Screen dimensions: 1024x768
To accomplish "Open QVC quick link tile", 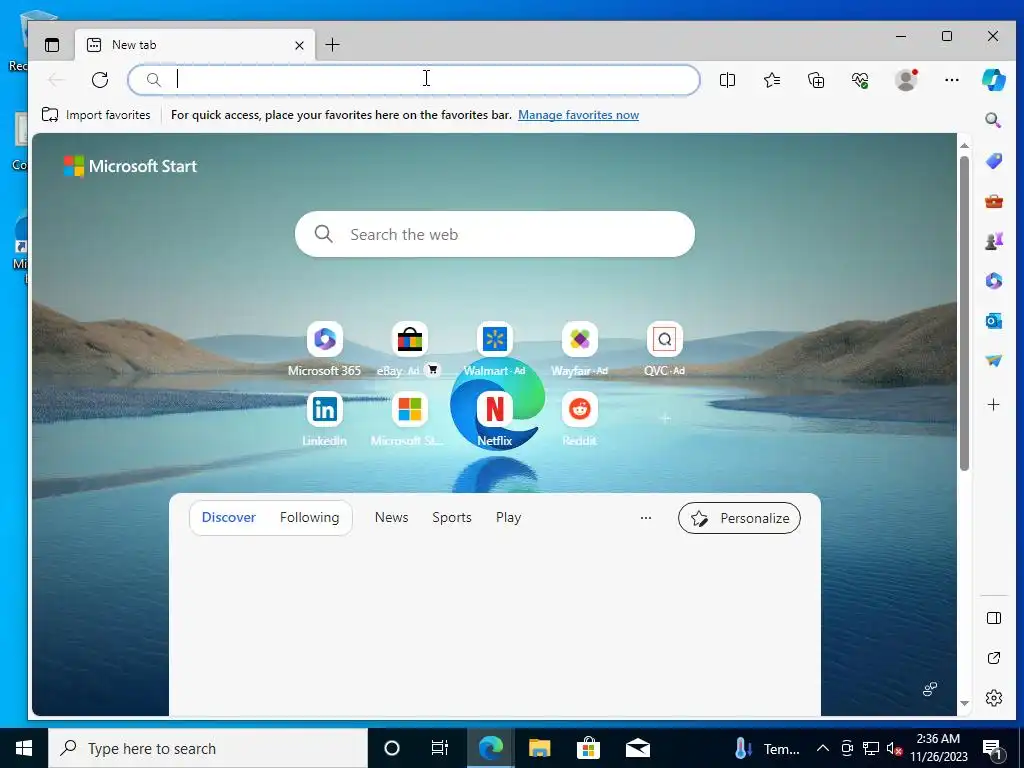I will pyautogui.click(x=664, y=349).
